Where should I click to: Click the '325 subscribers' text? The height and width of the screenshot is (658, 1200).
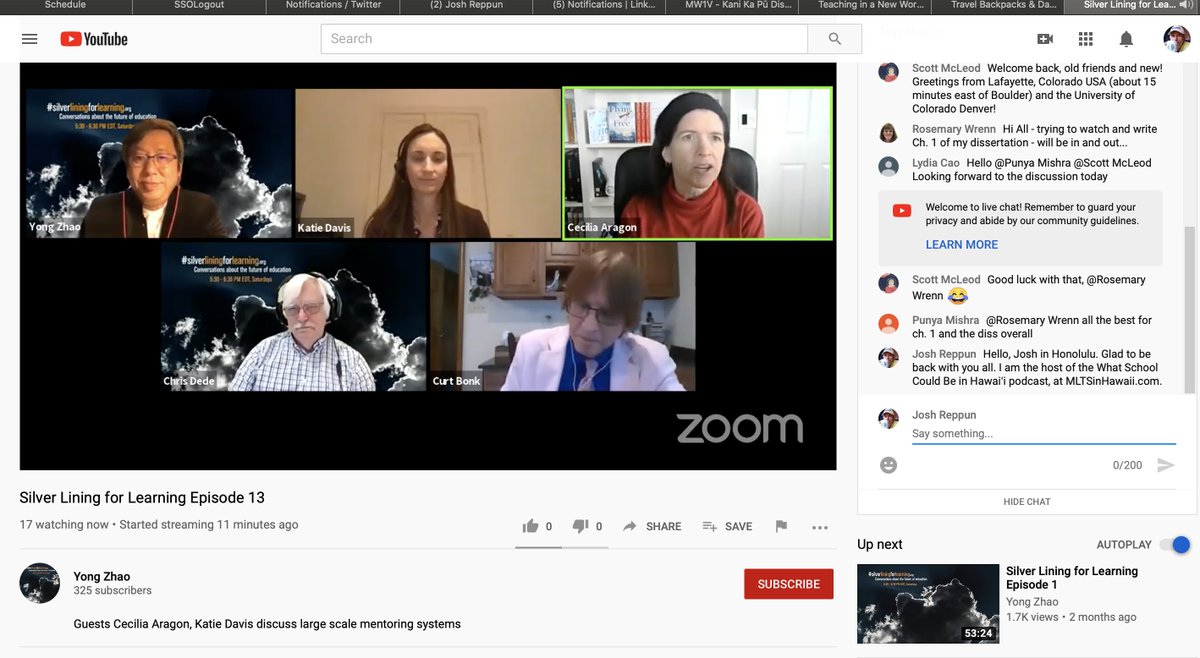click(112, 591)
